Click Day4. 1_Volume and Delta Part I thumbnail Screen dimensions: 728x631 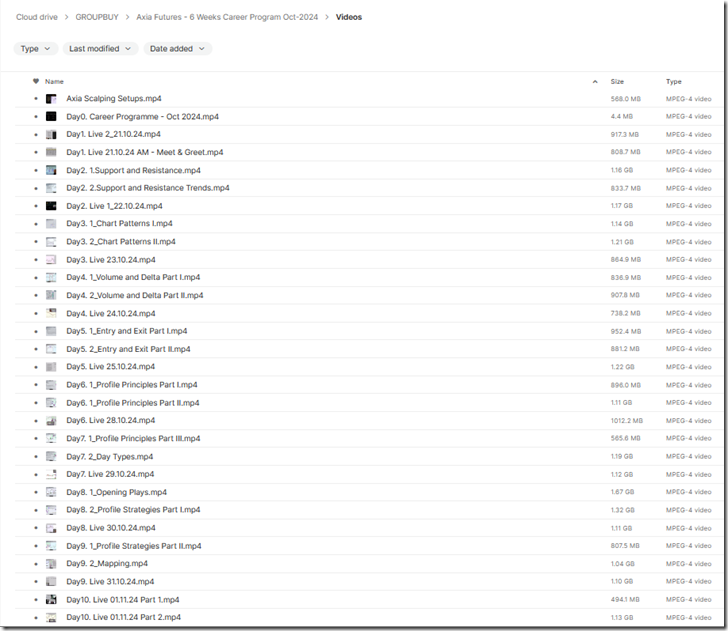(51, 278)
